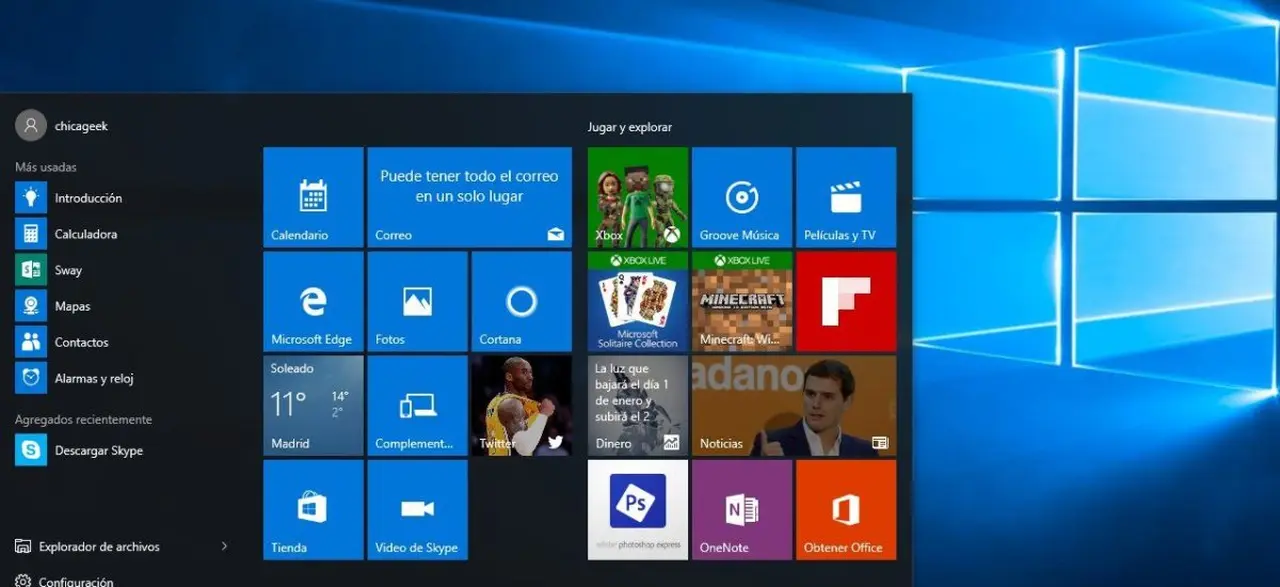Expand Explorador de archivos arrow

click(224, 546)
